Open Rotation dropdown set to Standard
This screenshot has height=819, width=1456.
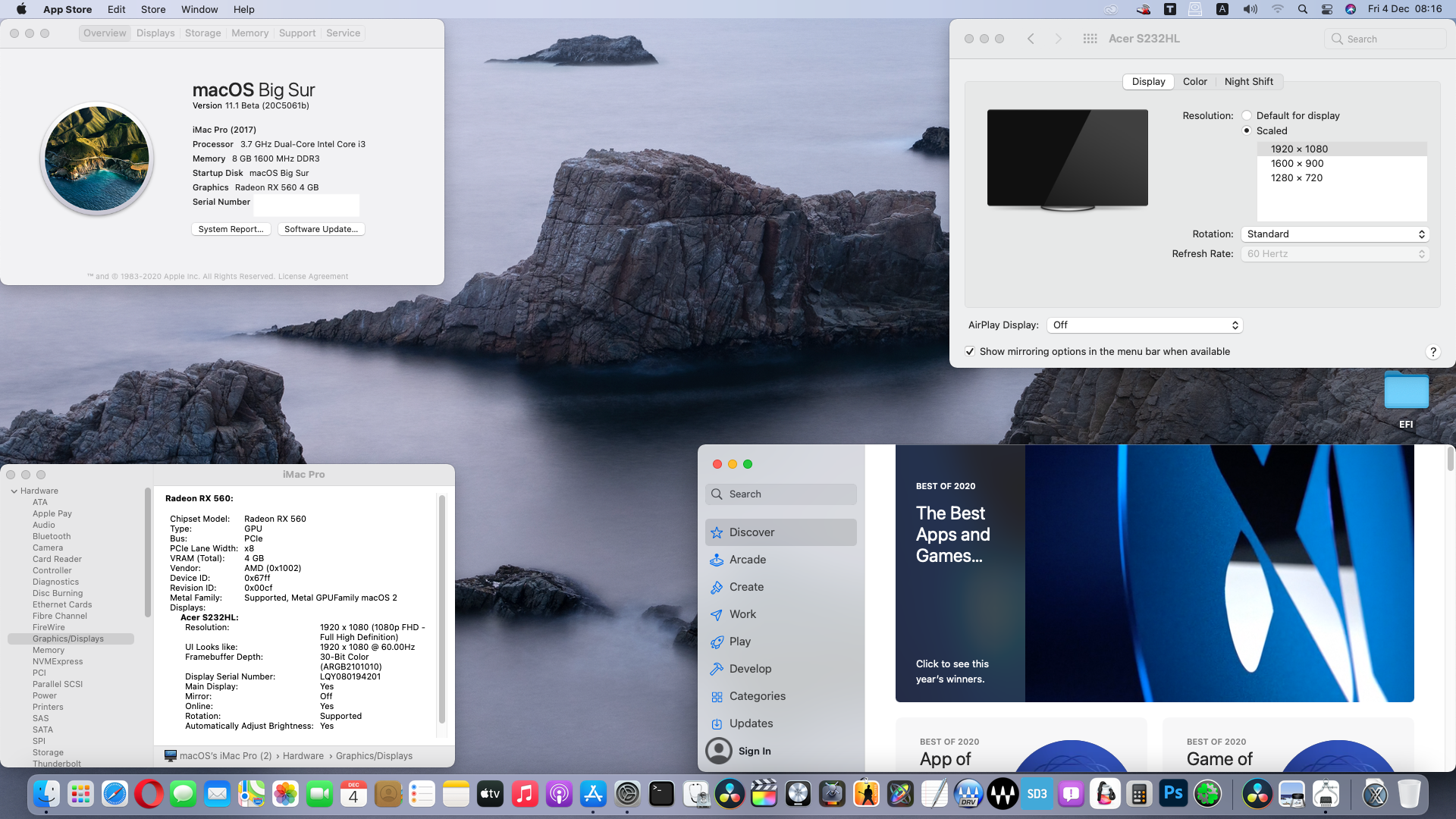(1335, 234)
